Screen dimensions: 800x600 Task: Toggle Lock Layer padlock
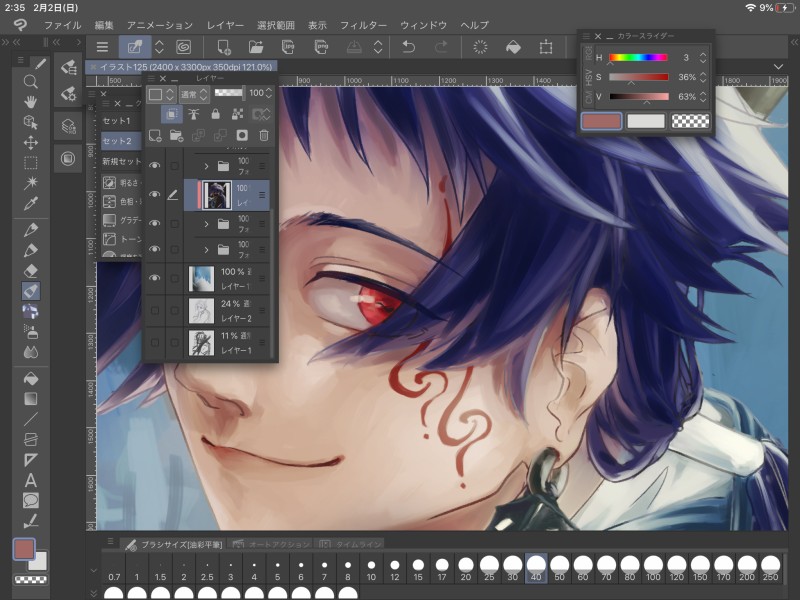point(215,114)
